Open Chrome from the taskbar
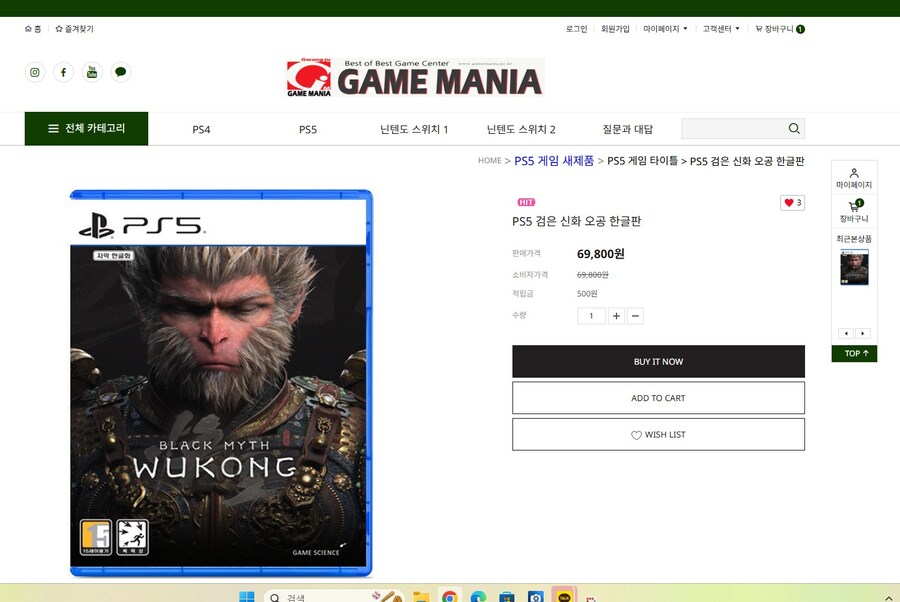900x602 pixels. (451, 594)
